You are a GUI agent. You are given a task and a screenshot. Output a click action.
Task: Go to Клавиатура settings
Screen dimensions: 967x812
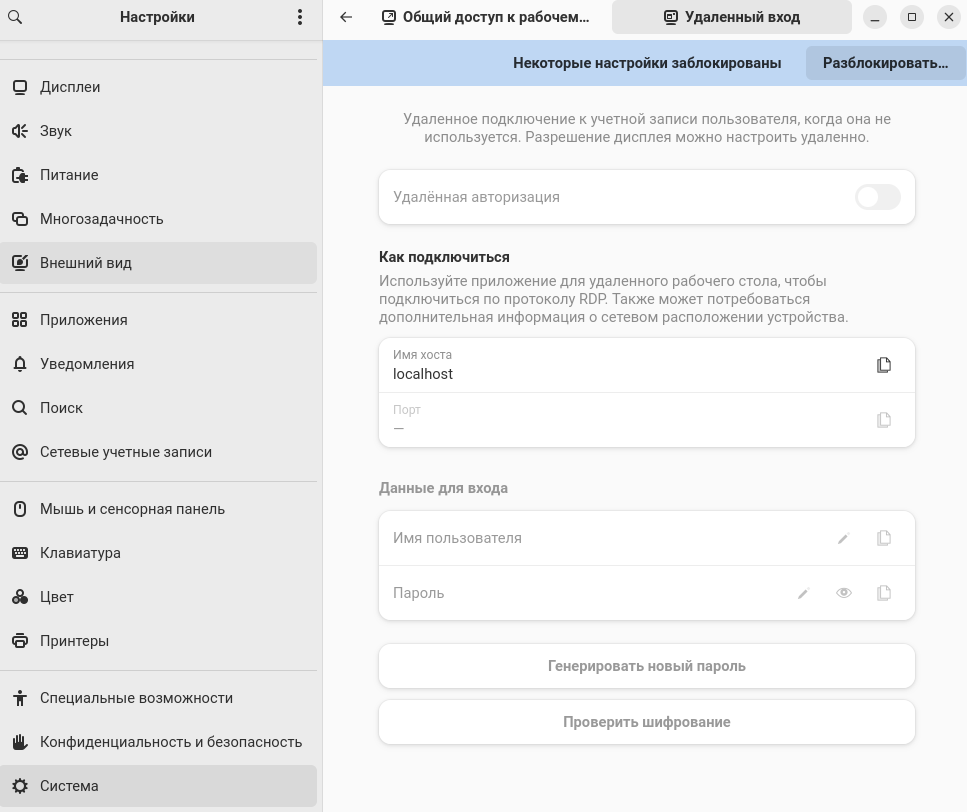click(x=80, y=553)
